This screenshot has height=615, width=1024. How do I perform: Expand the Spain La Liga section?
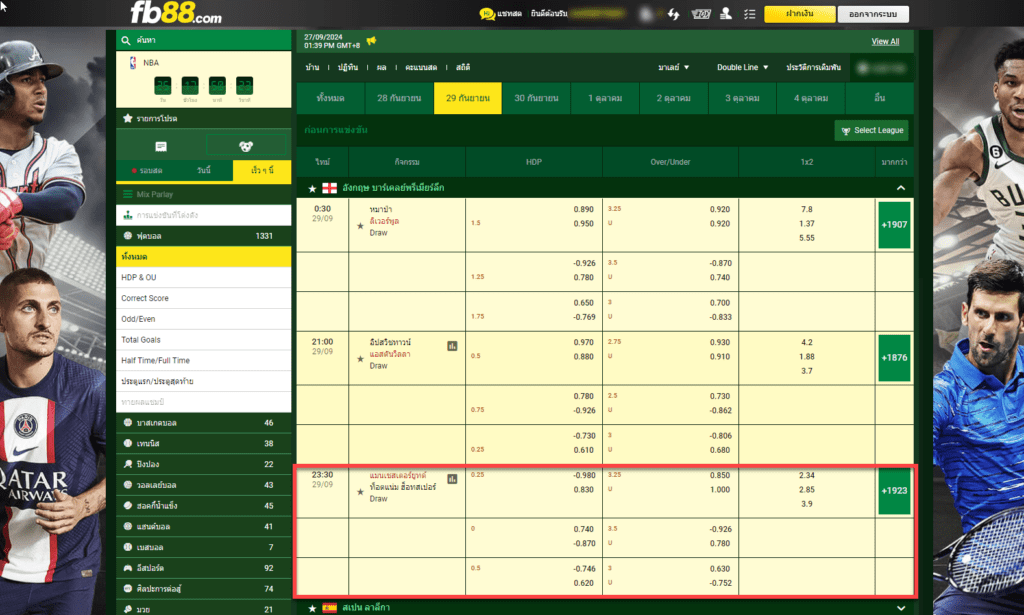901,608
